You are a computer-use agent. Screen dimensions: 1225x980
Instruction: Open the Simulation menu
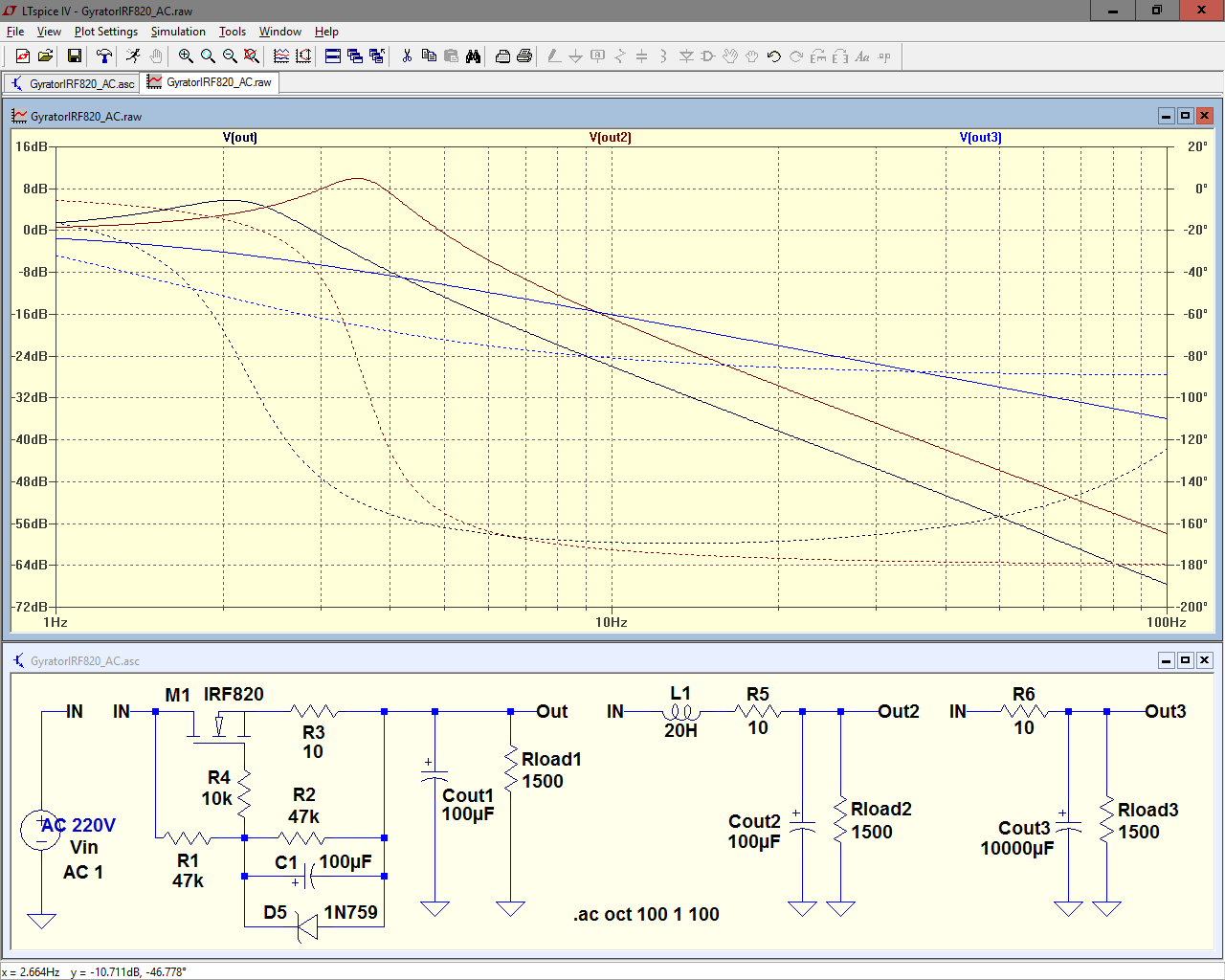click(178, 32)
